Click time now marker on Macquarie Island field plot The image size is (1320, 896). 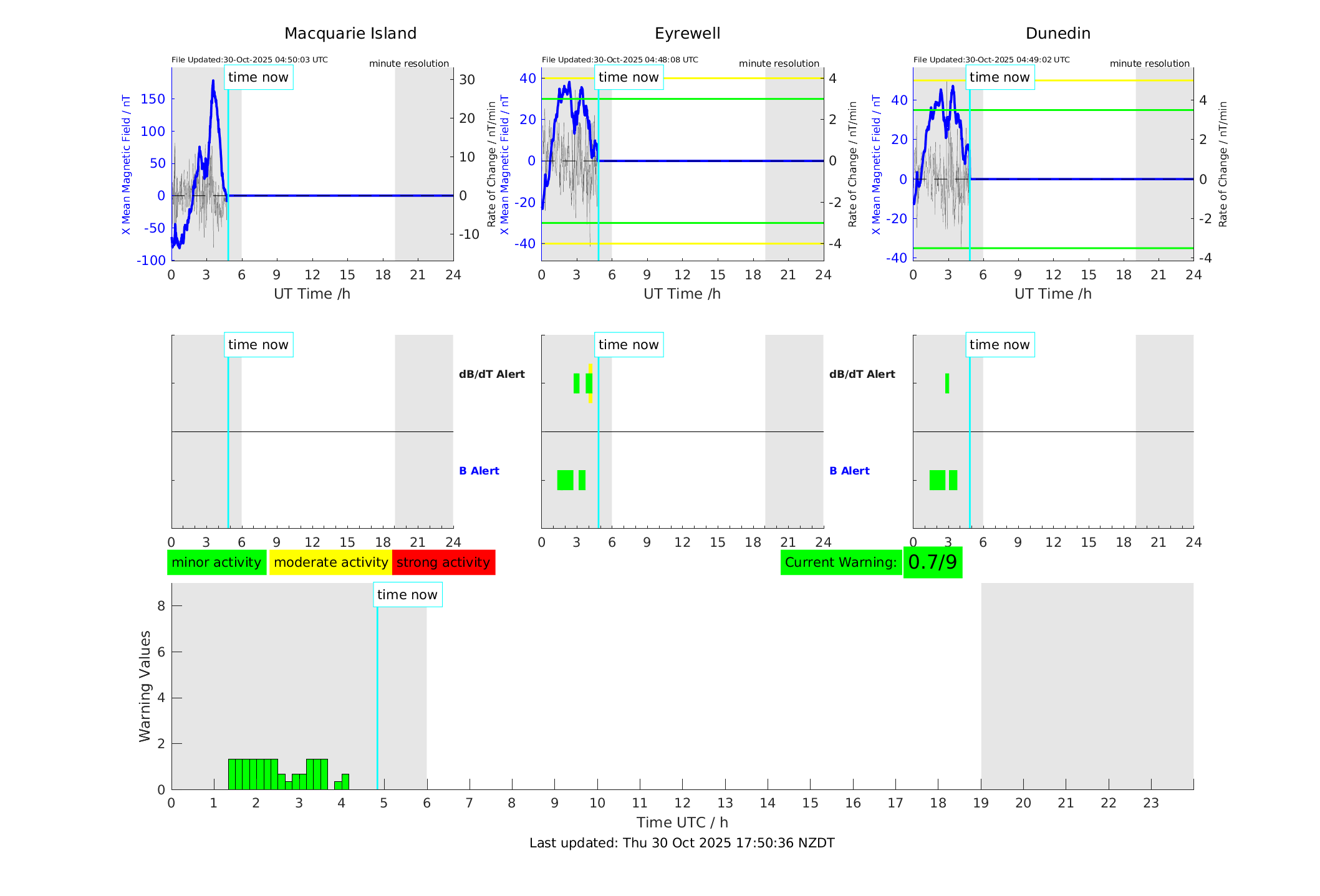[x=258, y=77]
